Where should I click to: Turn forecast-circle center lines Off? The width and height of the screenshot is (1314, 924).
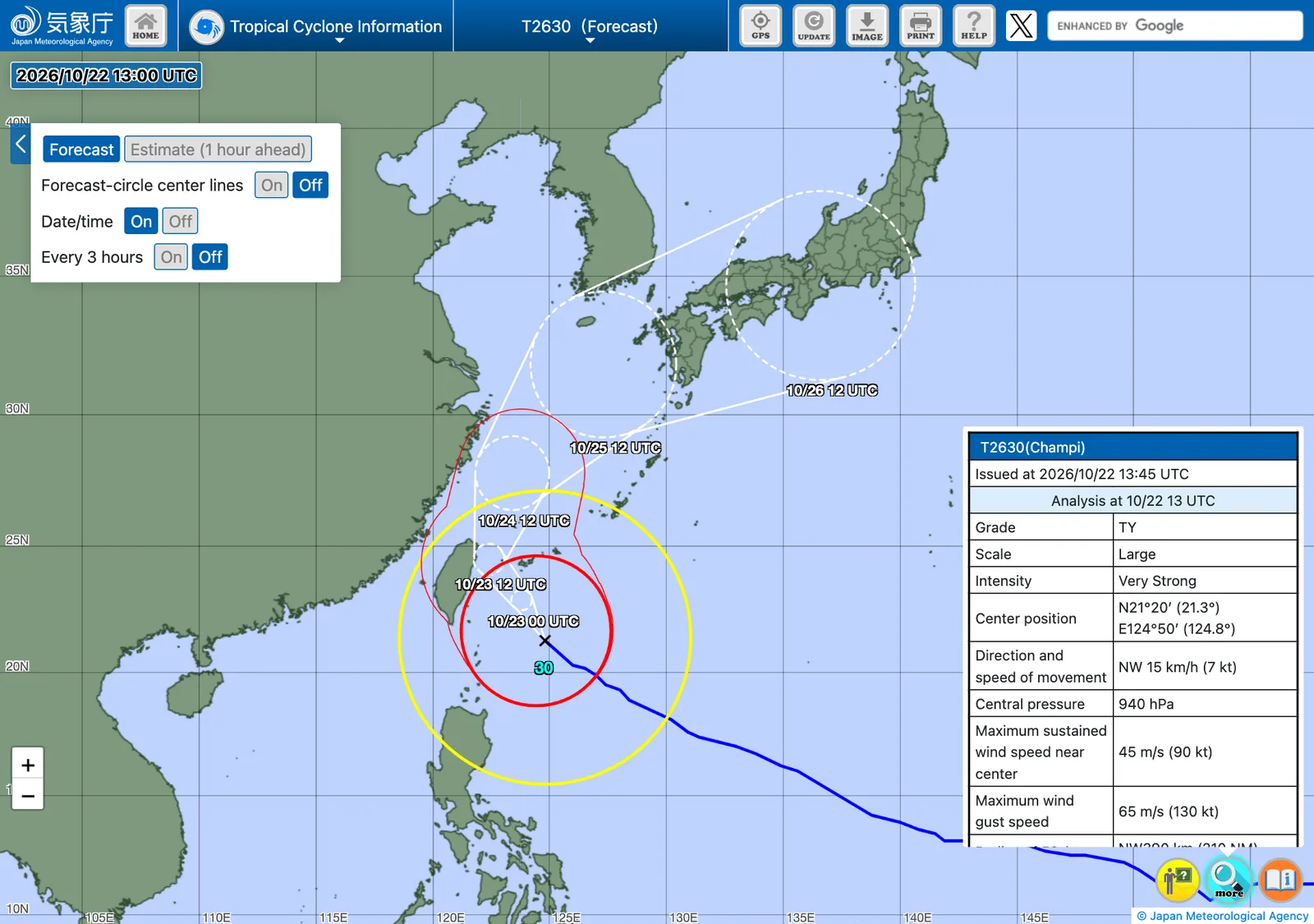pyautogui.click(x=310, y=185)
